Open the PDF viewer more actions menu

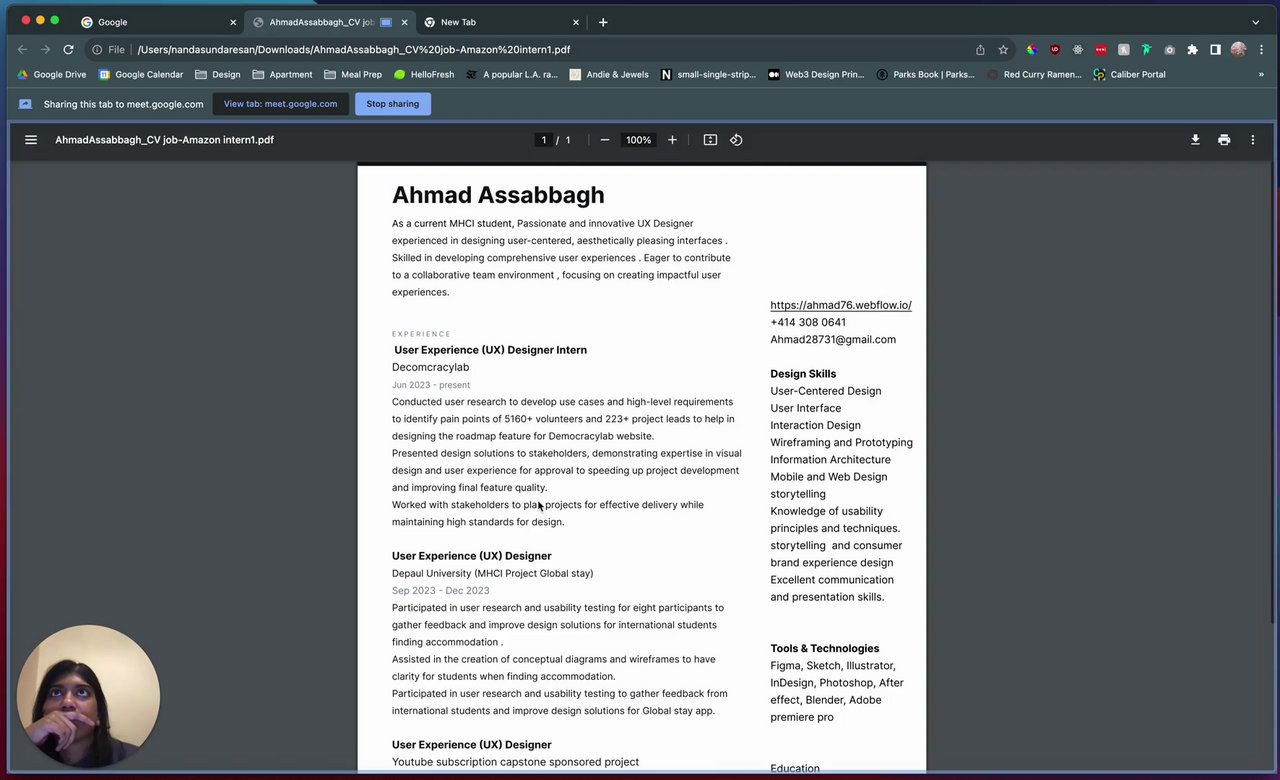tap(1252, 140)
